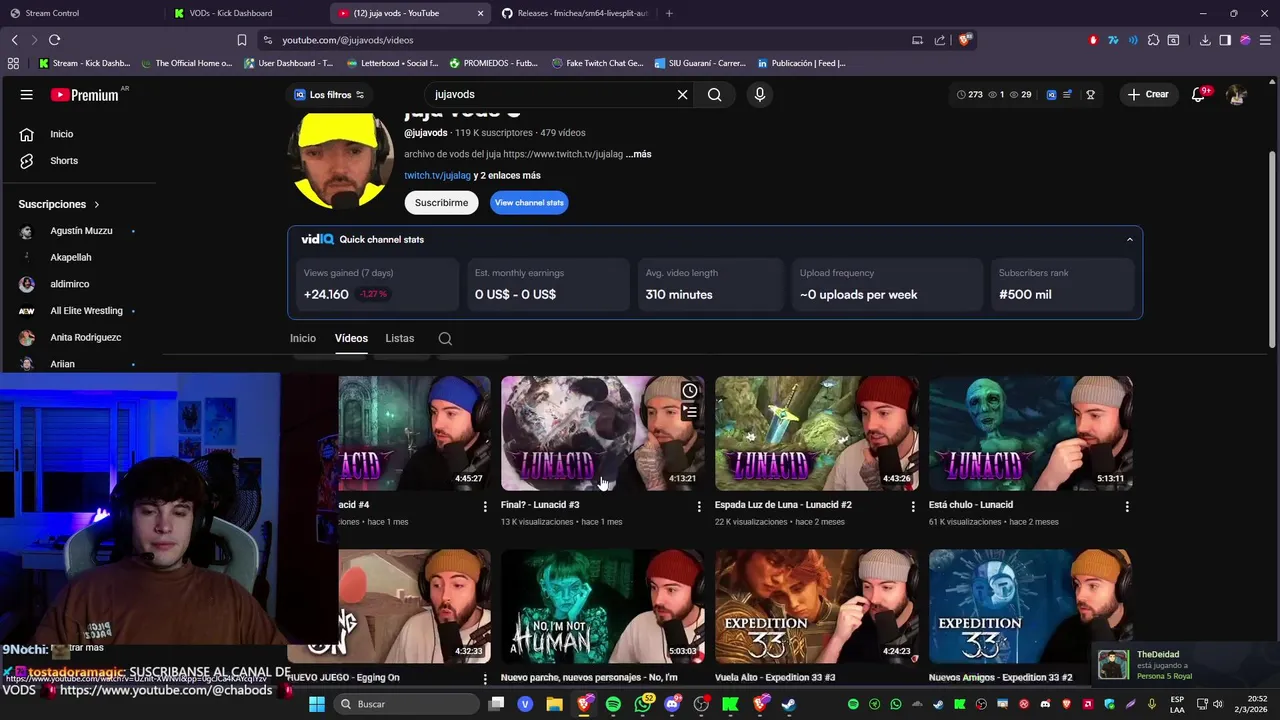
Task: Toggle the browser sidebar panel
Action: (x=1225, y=40)
